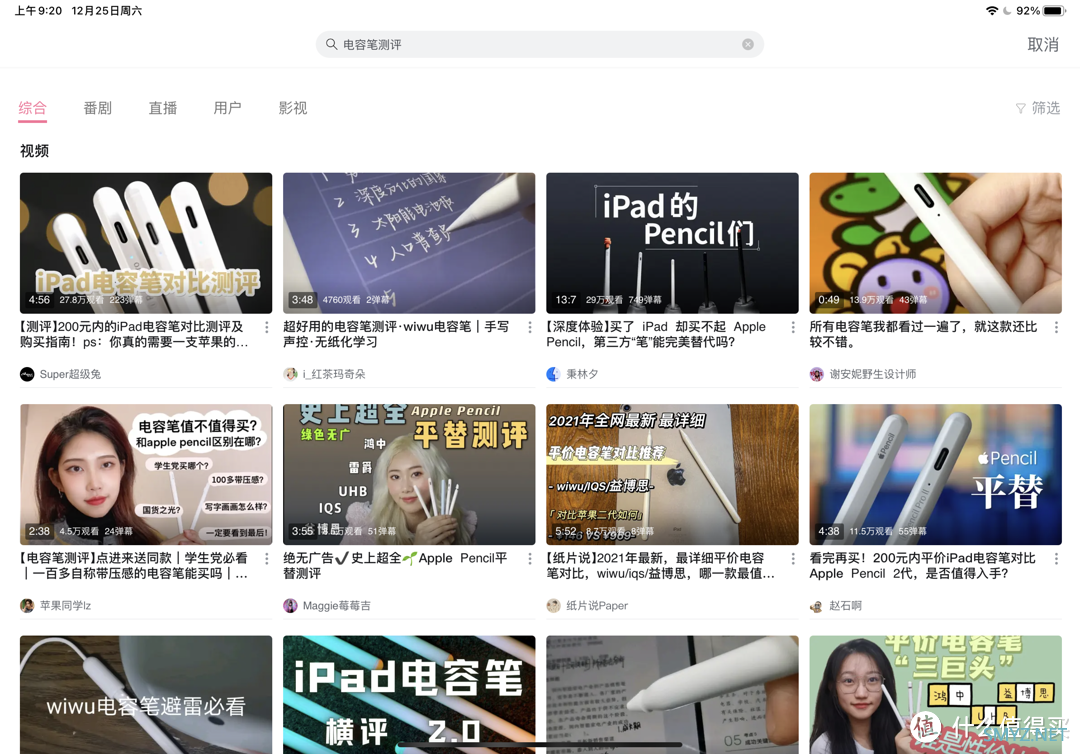Open more options for the 纸片说 2021年最新 video
The height and width of the screenshot is (754, 1080).
[x=793, y=558]
